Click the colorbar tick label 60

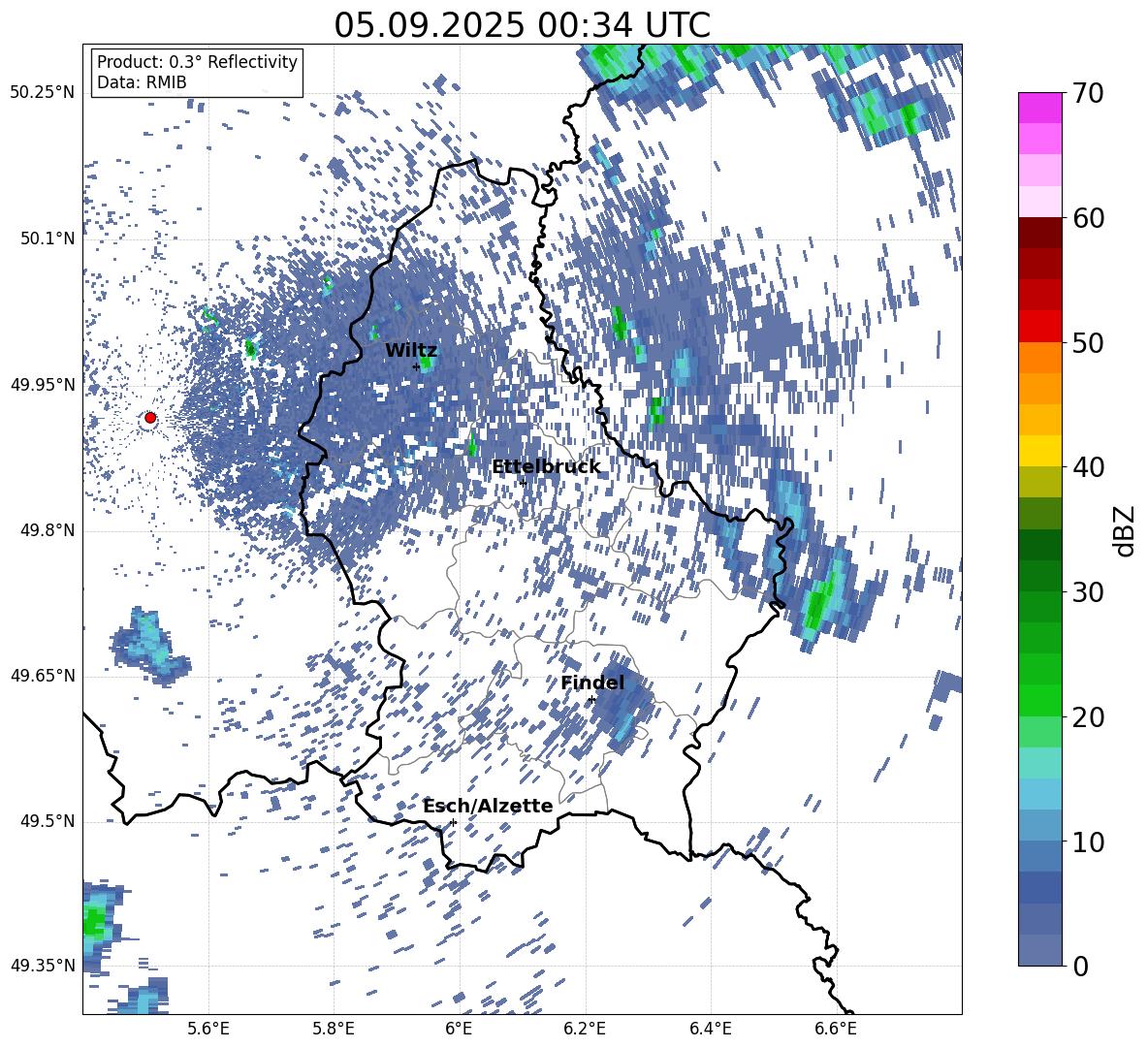coord(1087,218)
